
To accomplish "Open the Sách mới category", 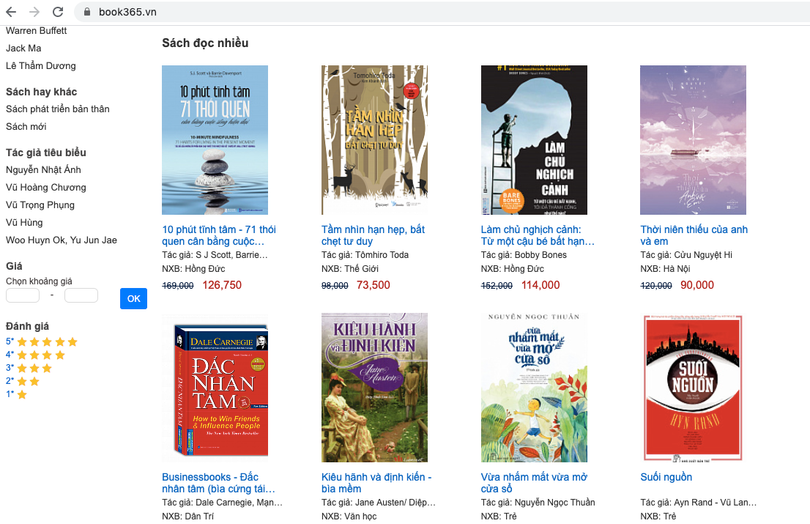I will (26, 127).
